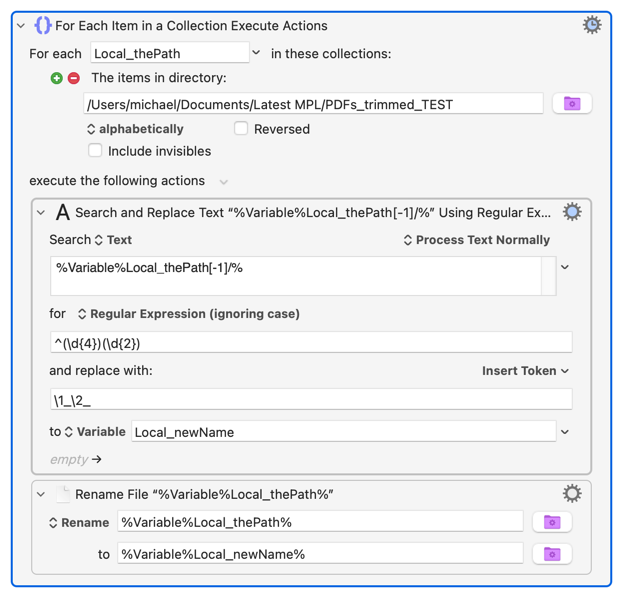Click the Local_newName variable field
This screenshot has width=623, height=601.
[342, 432]
